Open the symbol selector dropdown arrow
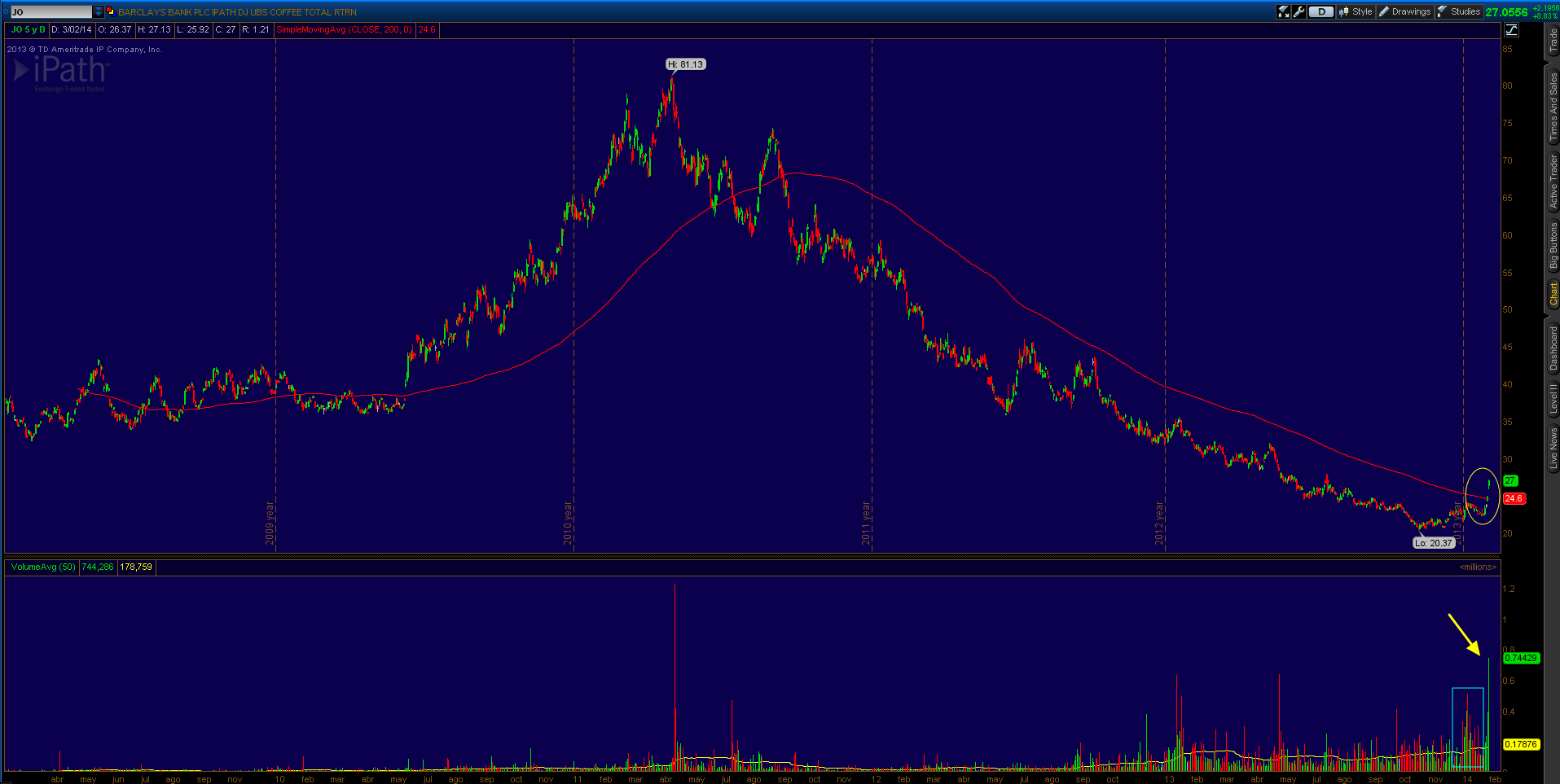The height and width of the screenshot is (784, 1560). (99, 12)
